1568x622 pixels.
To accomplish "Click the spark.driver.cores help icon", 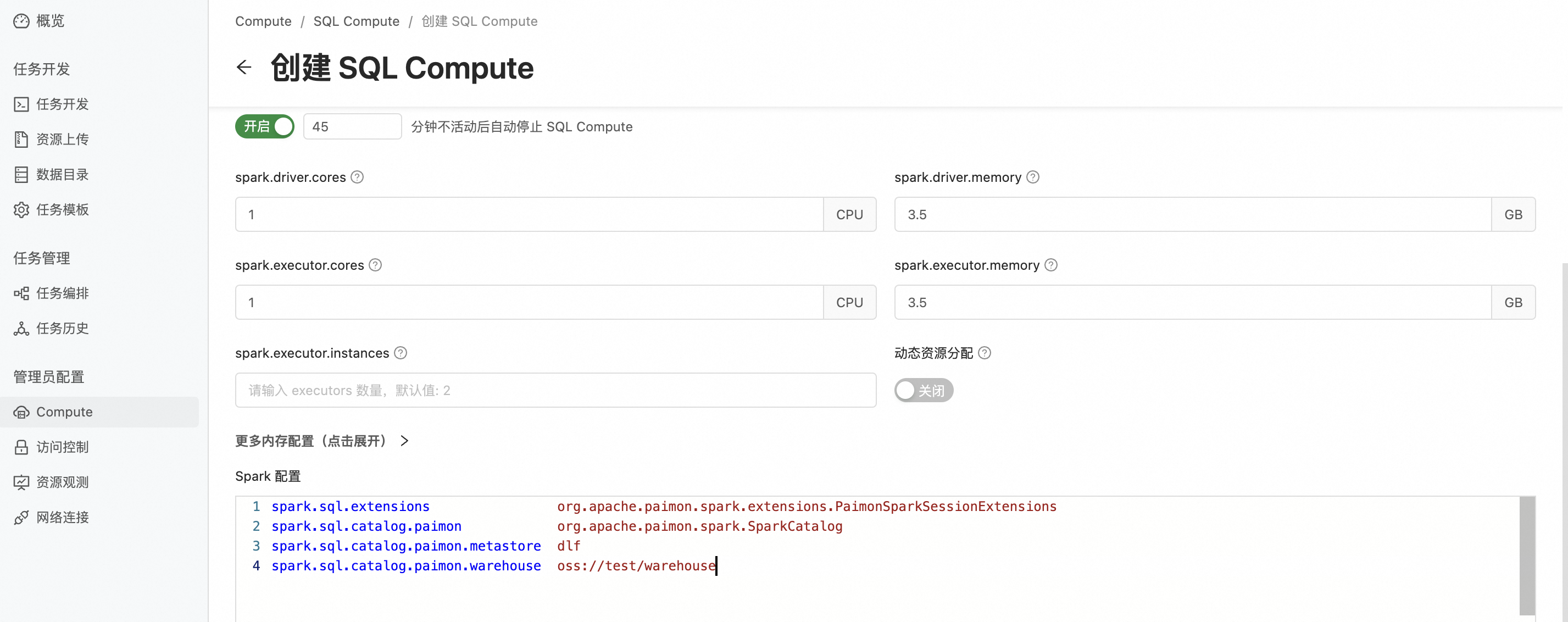I will point(357,177).
